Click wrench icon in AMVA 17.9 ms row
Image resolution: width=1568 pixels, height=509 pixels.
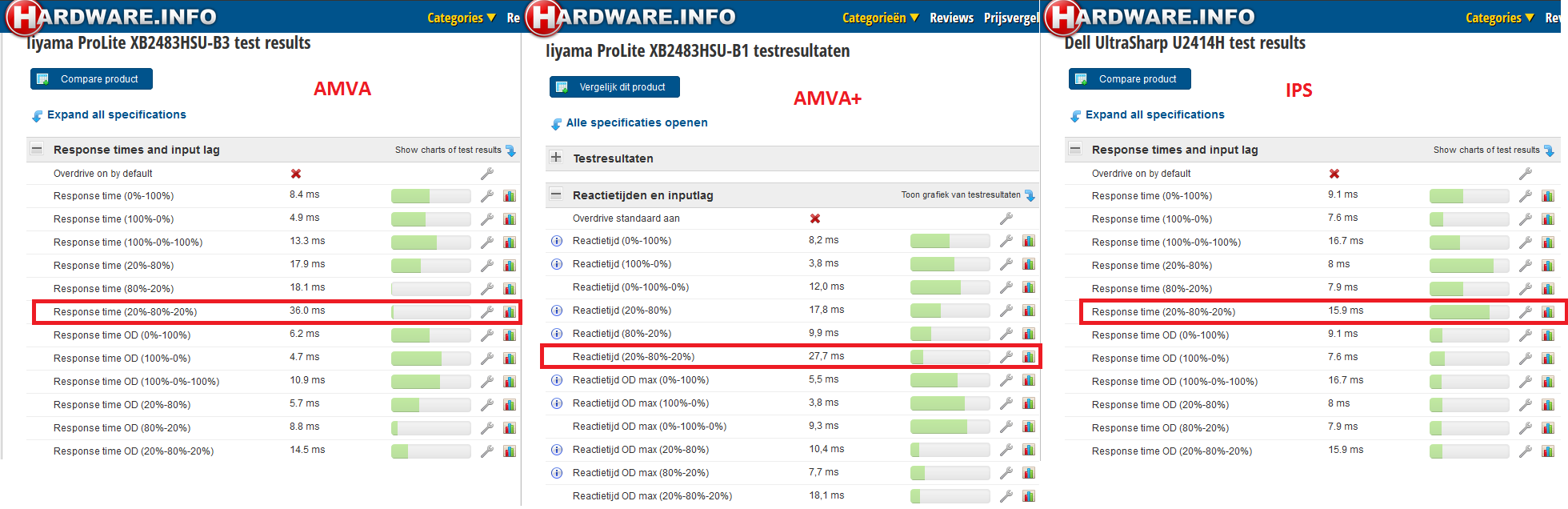click(486, 266)
